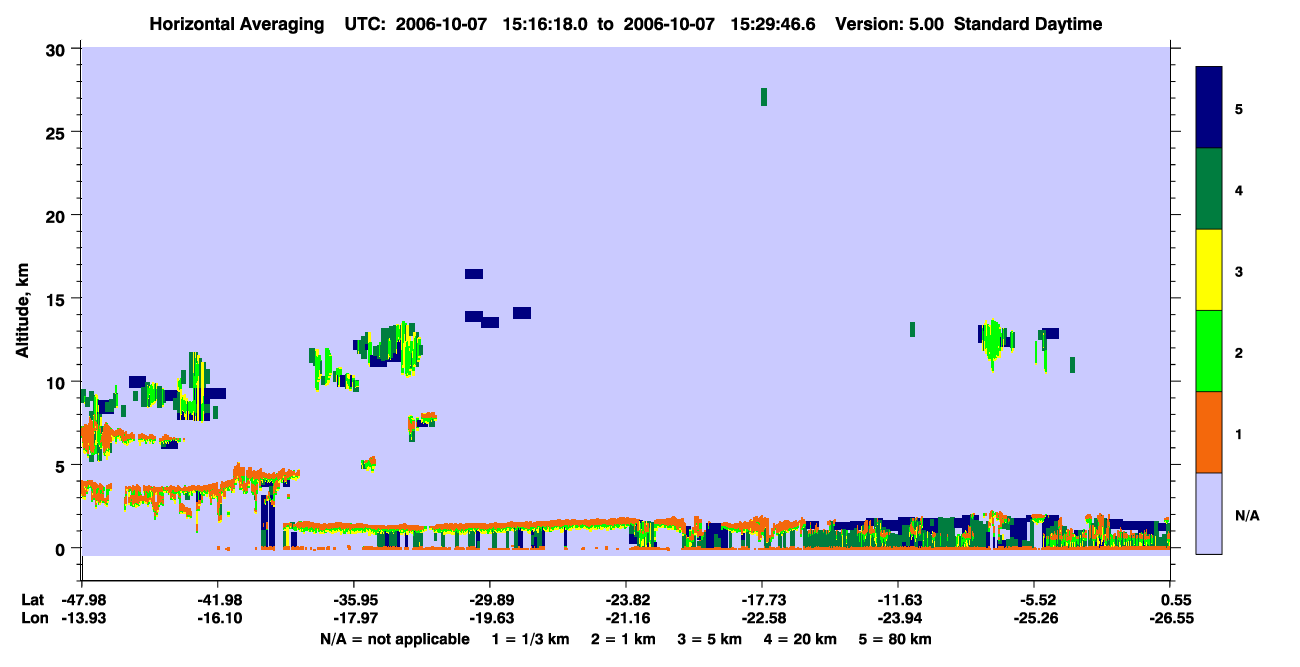Click latitude value -5.52
The width and height of the screenshot is (1300, 667).
click(x=1034, y=600)
